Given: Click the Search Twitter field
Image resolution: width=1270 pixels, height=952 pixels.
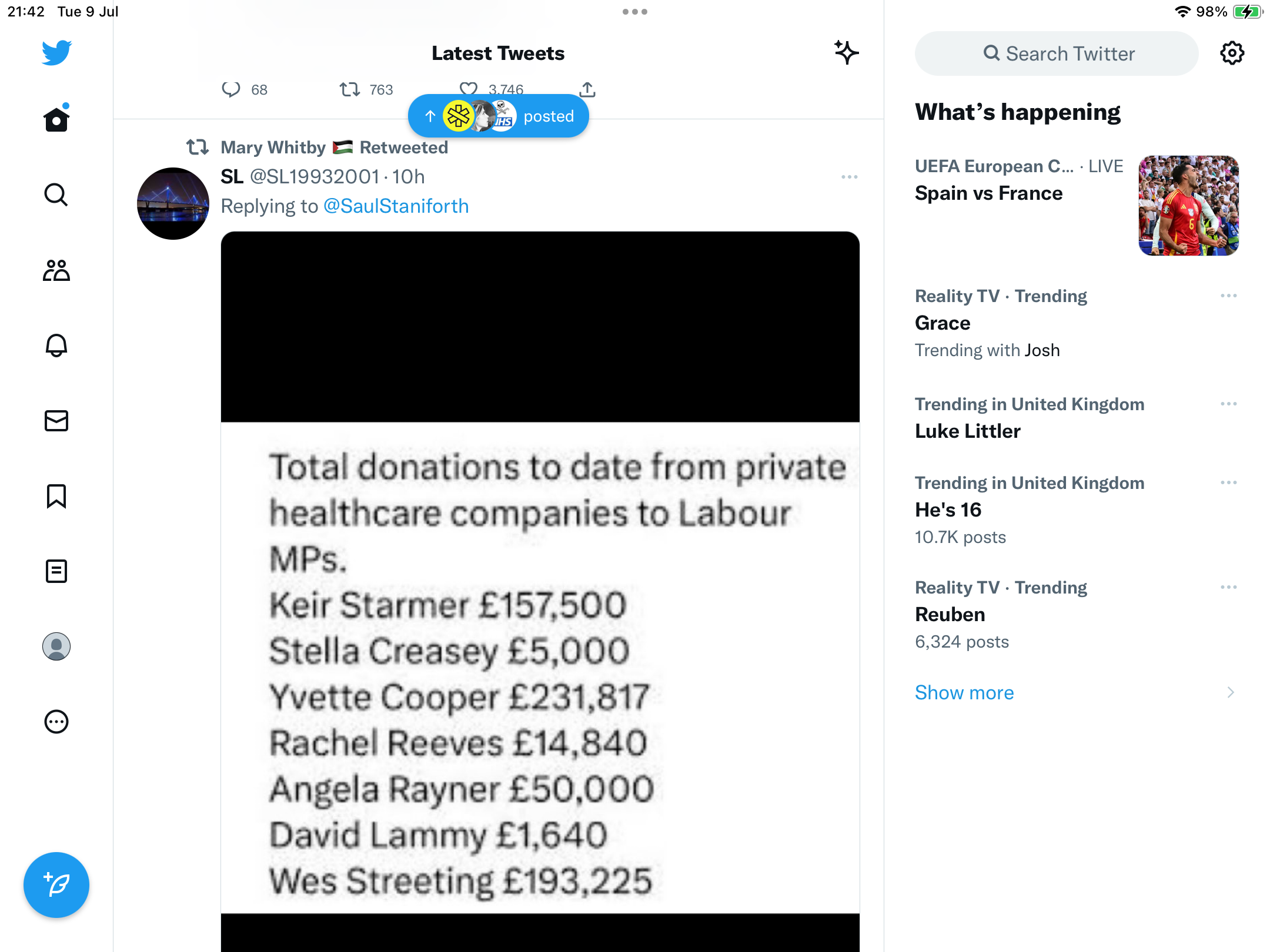Looking at the screenshot, I should (1057, 53).
